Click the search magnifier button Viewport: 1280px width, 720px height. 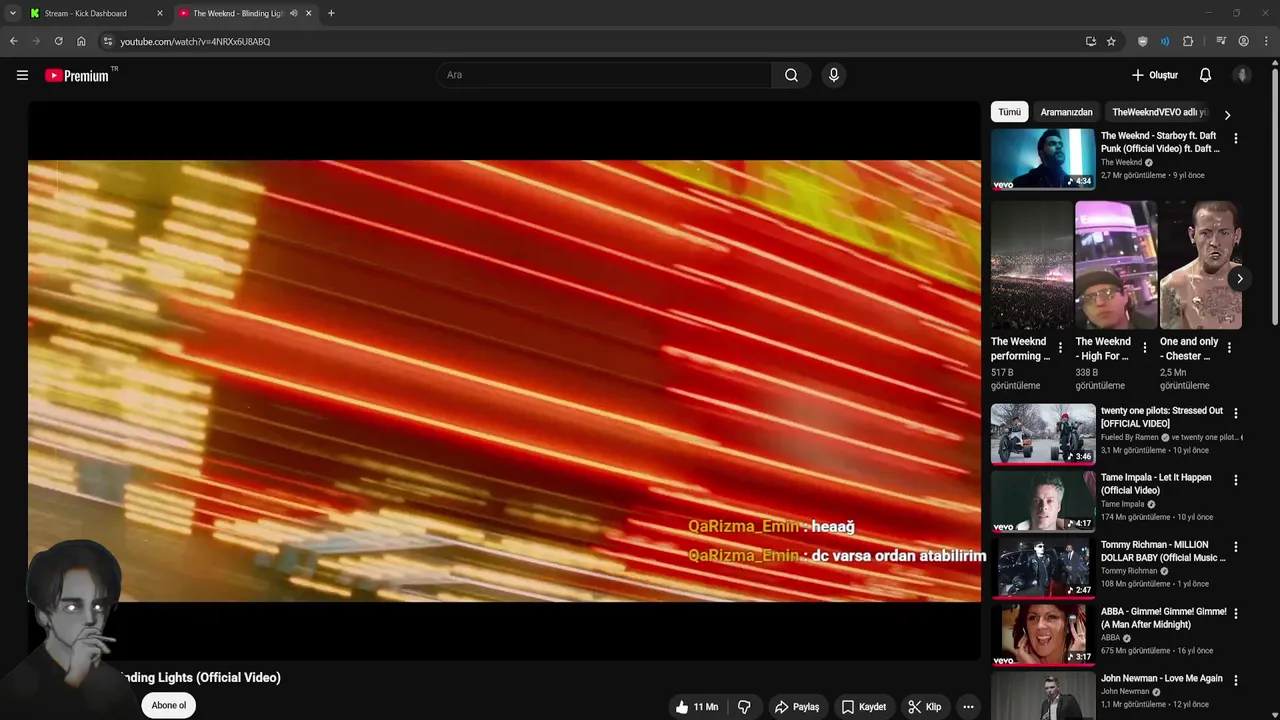(x=791, y=75)
